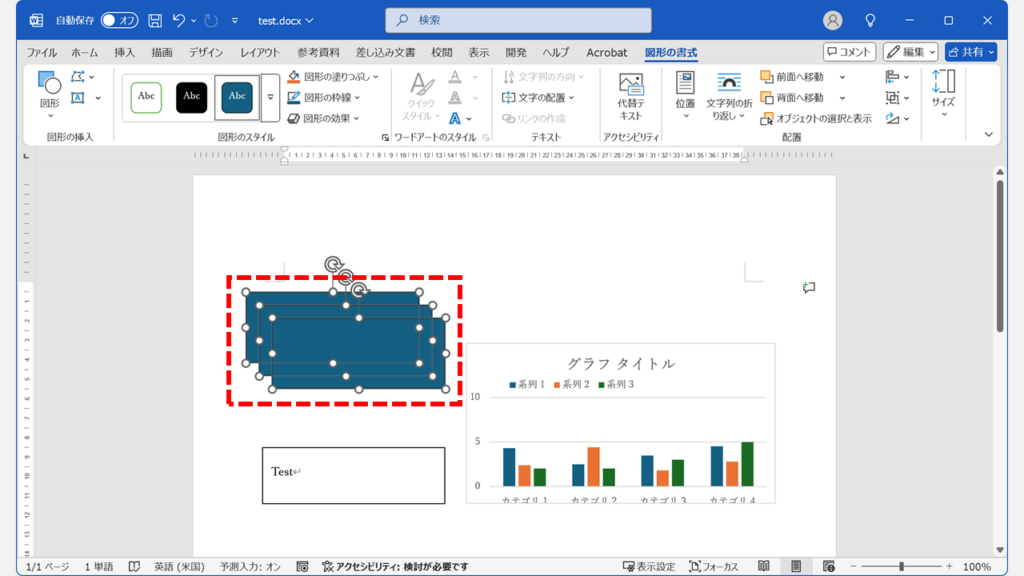
Task: Open Shape Fill dropdown arrow
Action: 376,77
